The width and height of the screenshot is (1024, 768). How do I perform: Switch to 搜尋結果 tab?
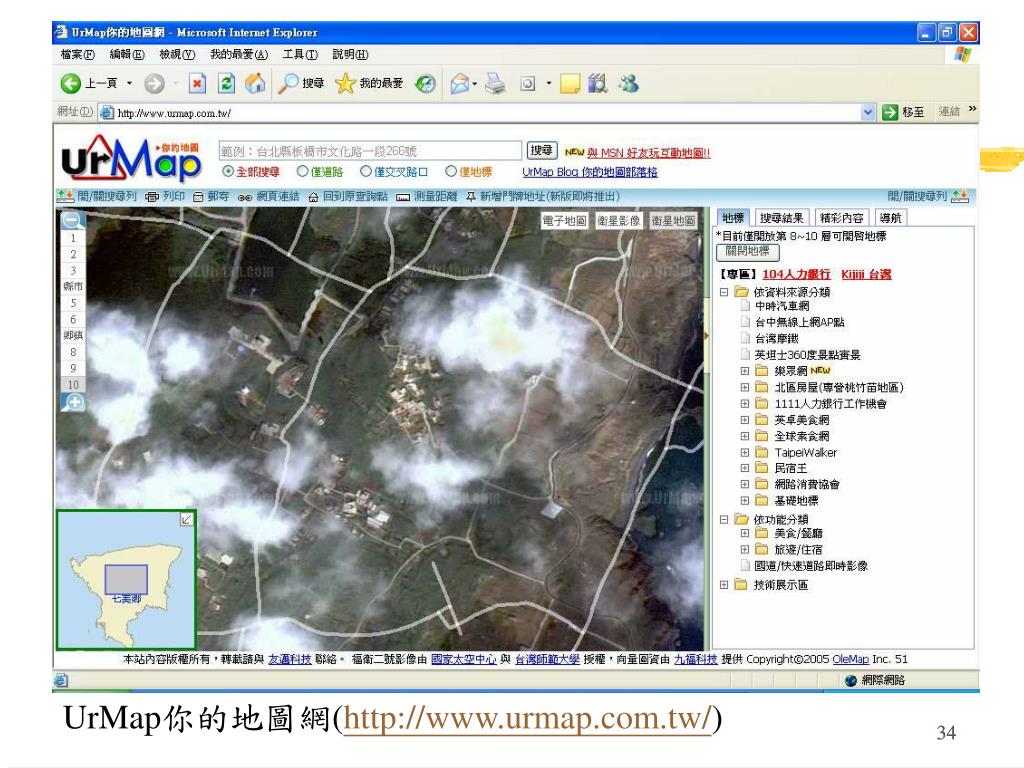782,218
